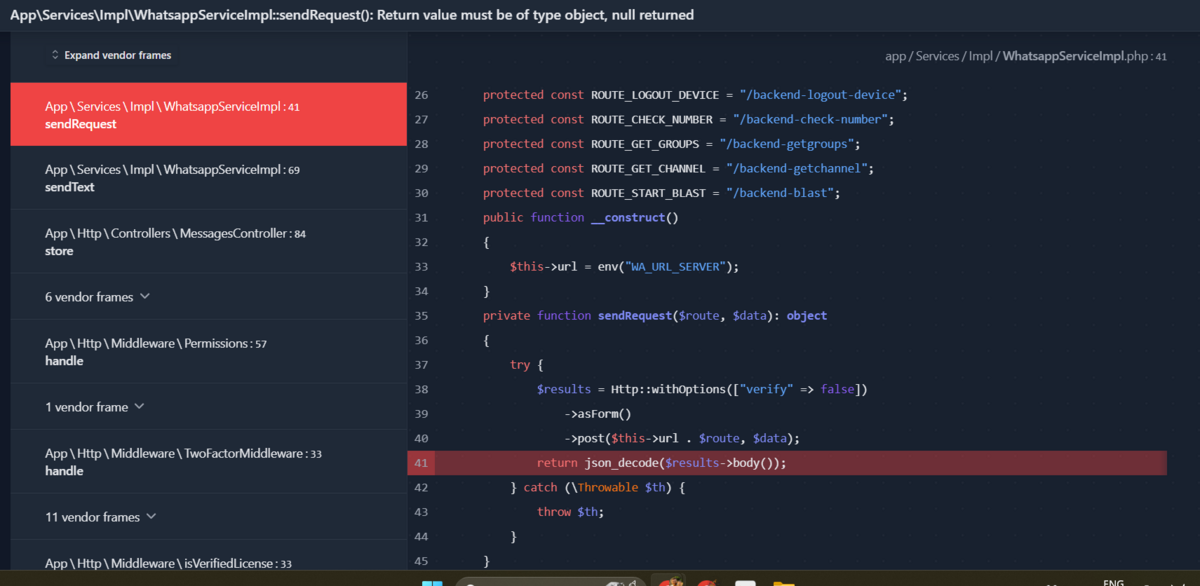Click the env("WA_URL_SERVER") assignment line

point(624,267)
